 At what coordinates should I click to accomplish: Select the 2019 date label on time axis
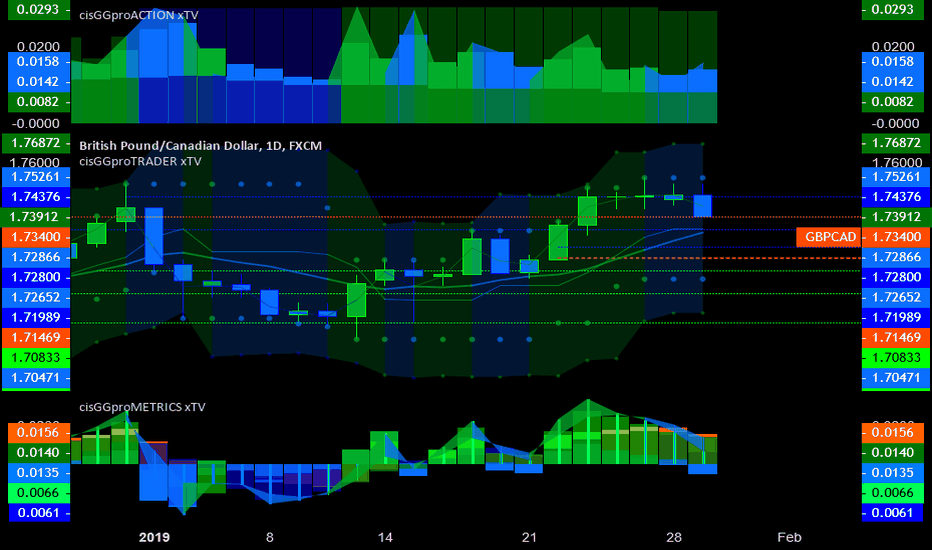click(x=154, y=538)
